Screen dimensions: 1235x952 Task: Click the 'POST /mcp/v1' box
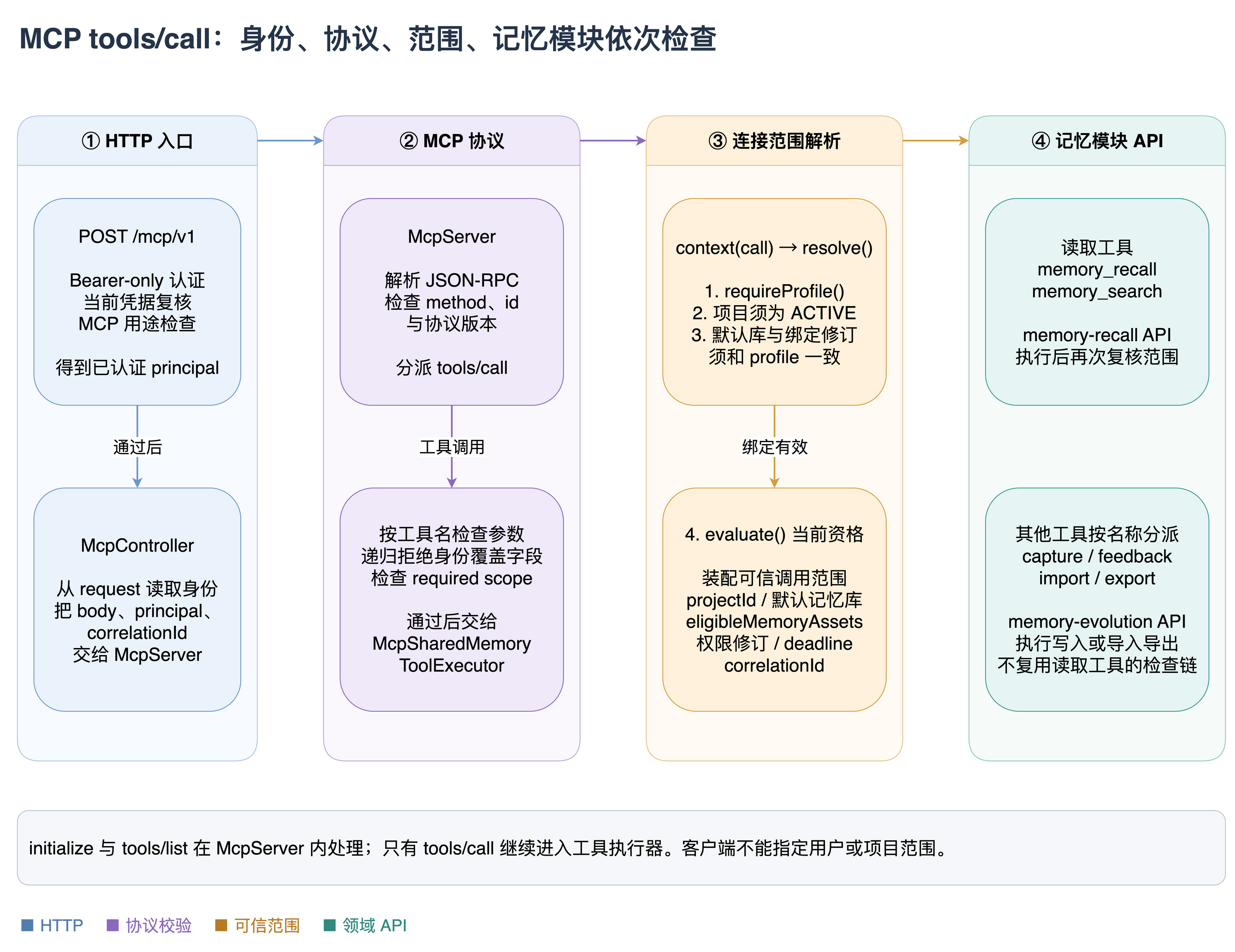[x=137, y=302]
